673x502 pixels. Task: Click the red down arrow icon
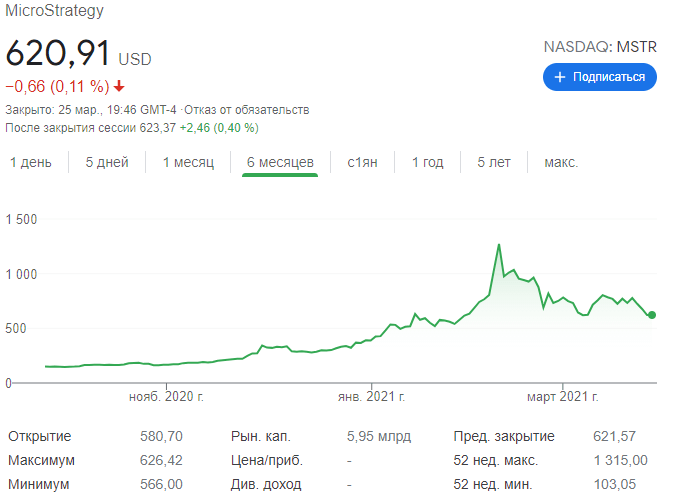pos(119,87)
